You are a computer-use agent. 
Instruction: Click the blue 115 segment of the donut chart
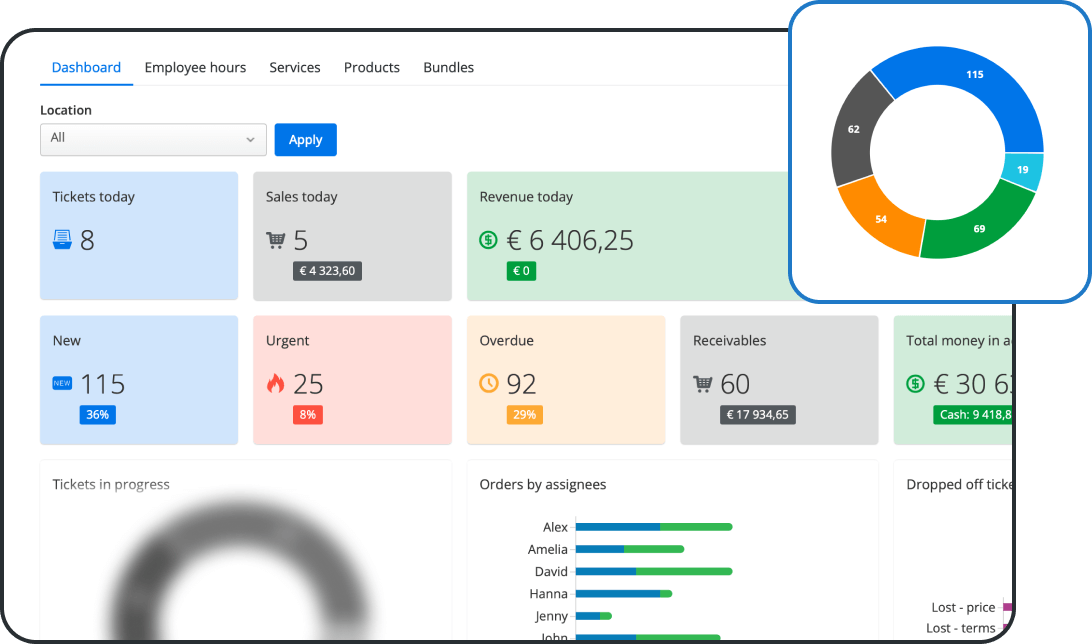point(973,74)
